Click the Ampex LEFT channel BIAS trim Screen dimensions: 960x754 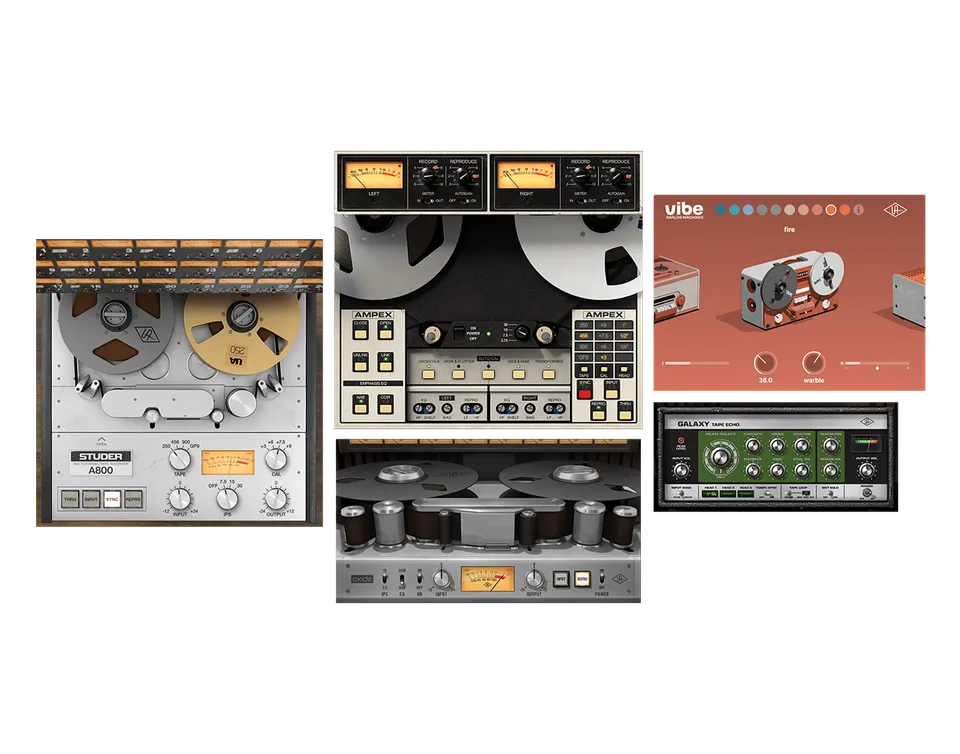447,408
